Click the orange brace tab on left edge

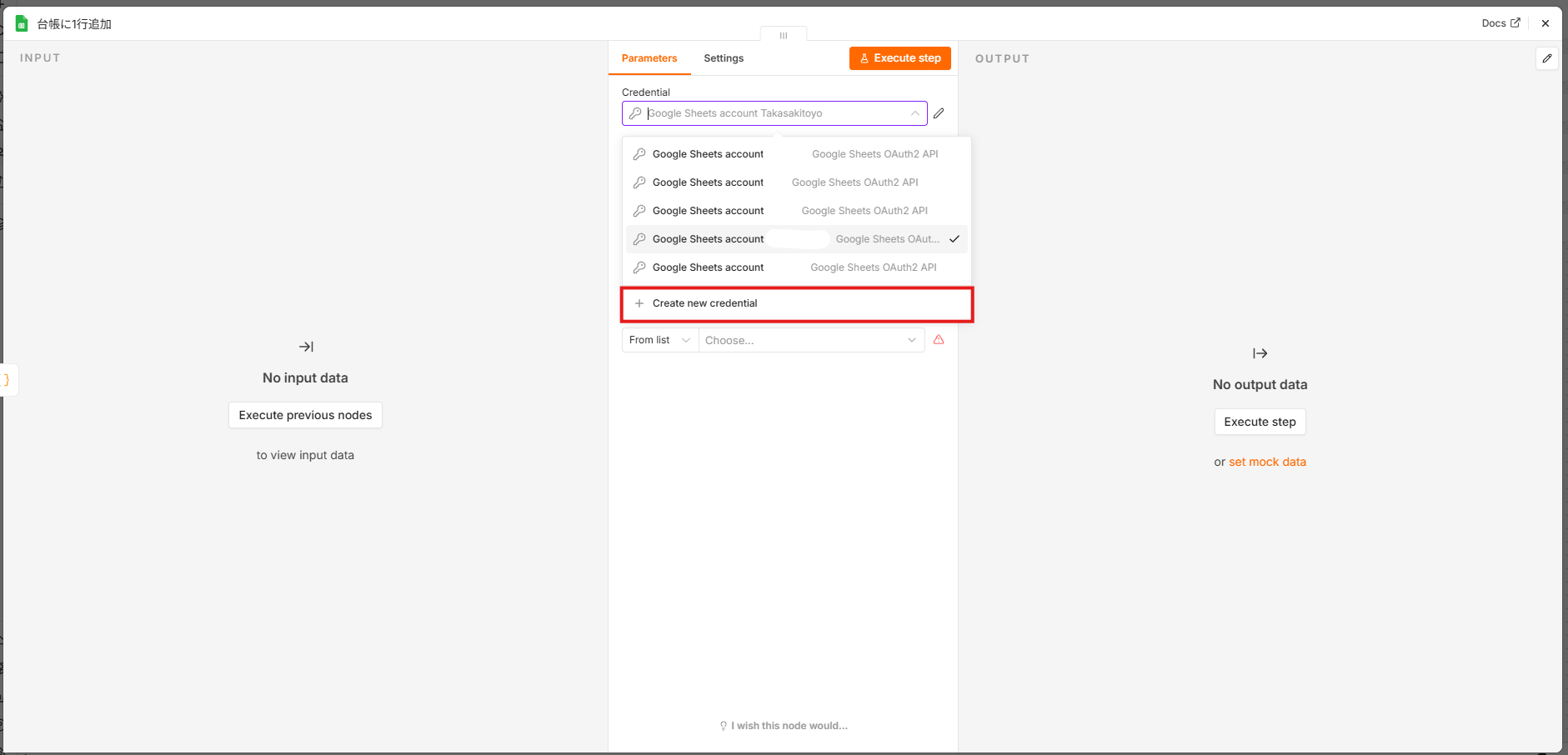pyautogui.click(x=8, y=380)
